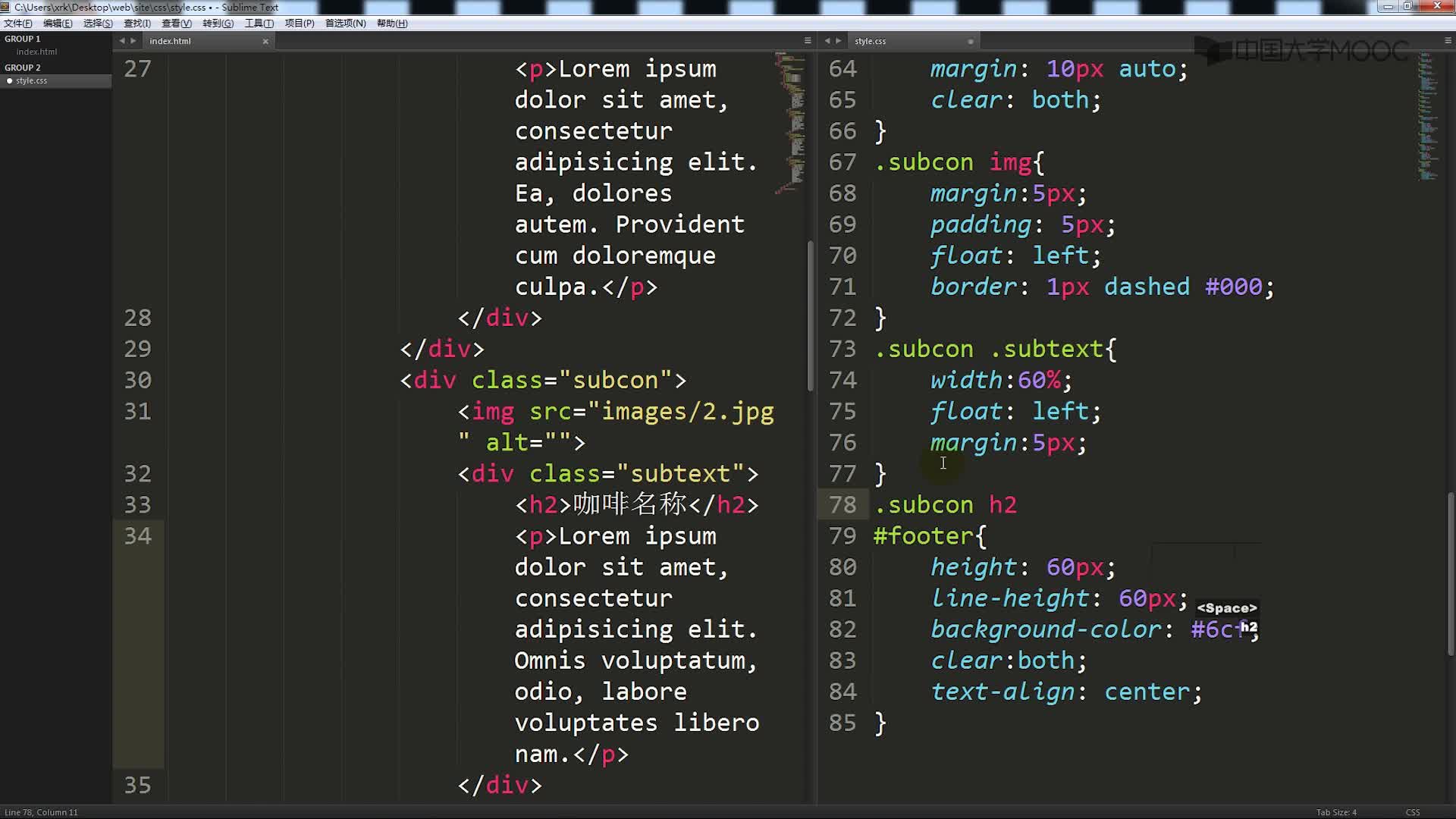Go to next tab in right pane

click(839, 41)
